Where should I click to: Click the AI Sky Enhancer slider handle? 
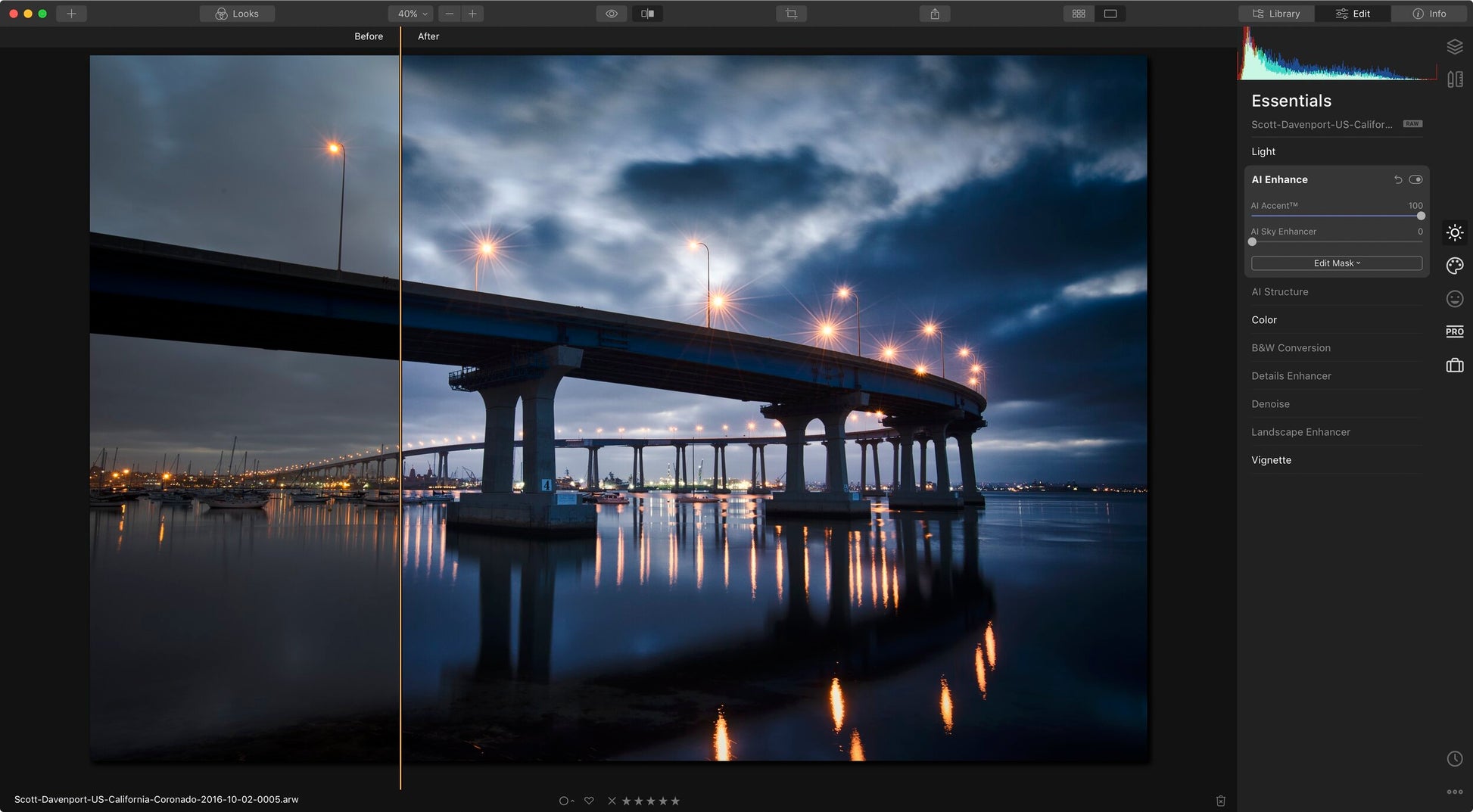point(1252,242)
